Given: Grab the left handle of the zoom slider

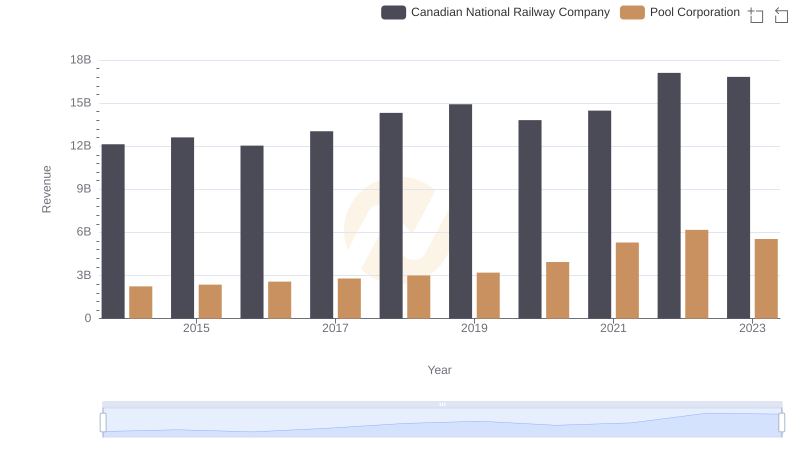Looking at the screenshot, I should tap(103, 422).
